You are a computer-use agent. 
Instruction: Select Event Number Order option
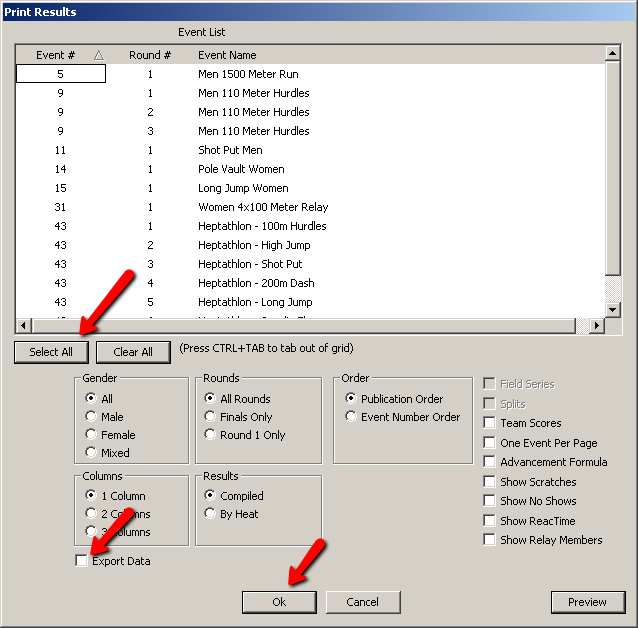351,417
